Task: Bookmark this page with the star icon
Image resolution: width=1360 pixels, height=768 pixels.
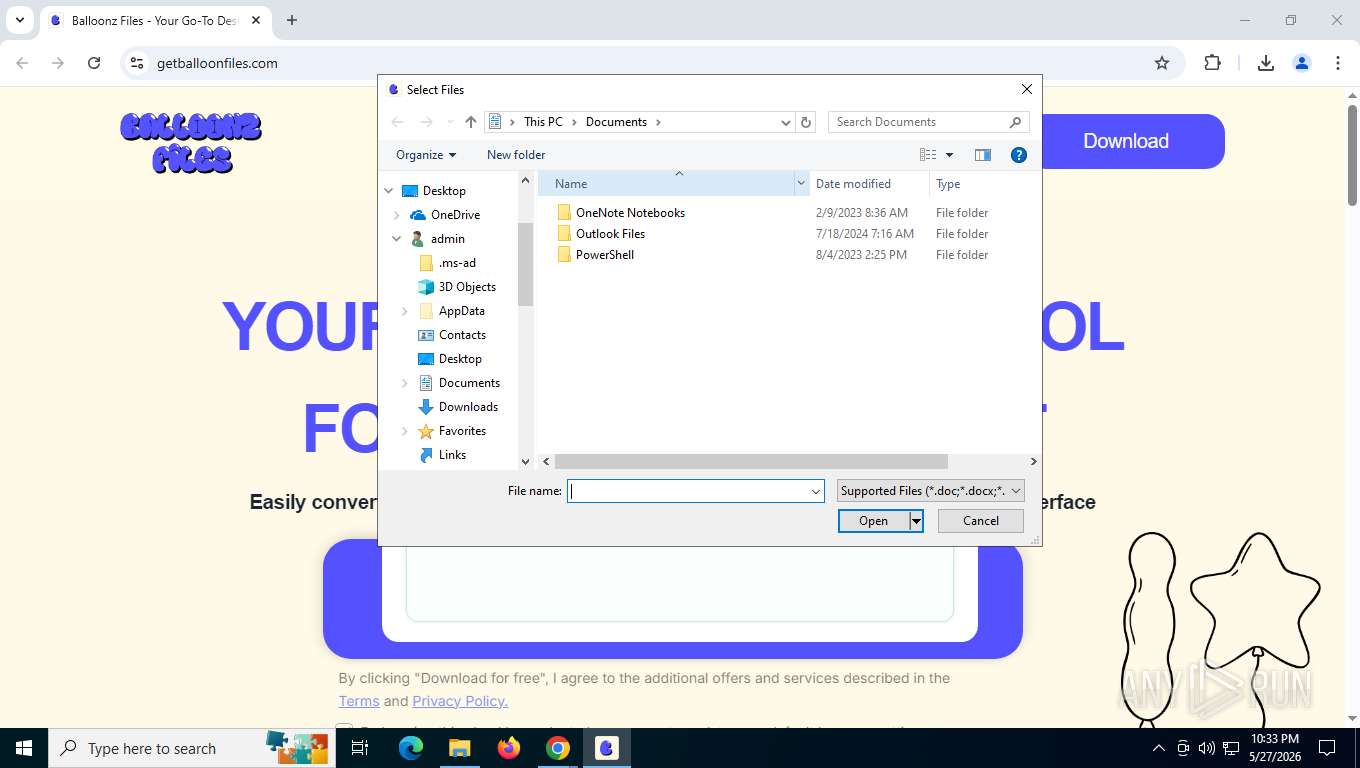Action: pyautogui.click(x=1162, y=63)
